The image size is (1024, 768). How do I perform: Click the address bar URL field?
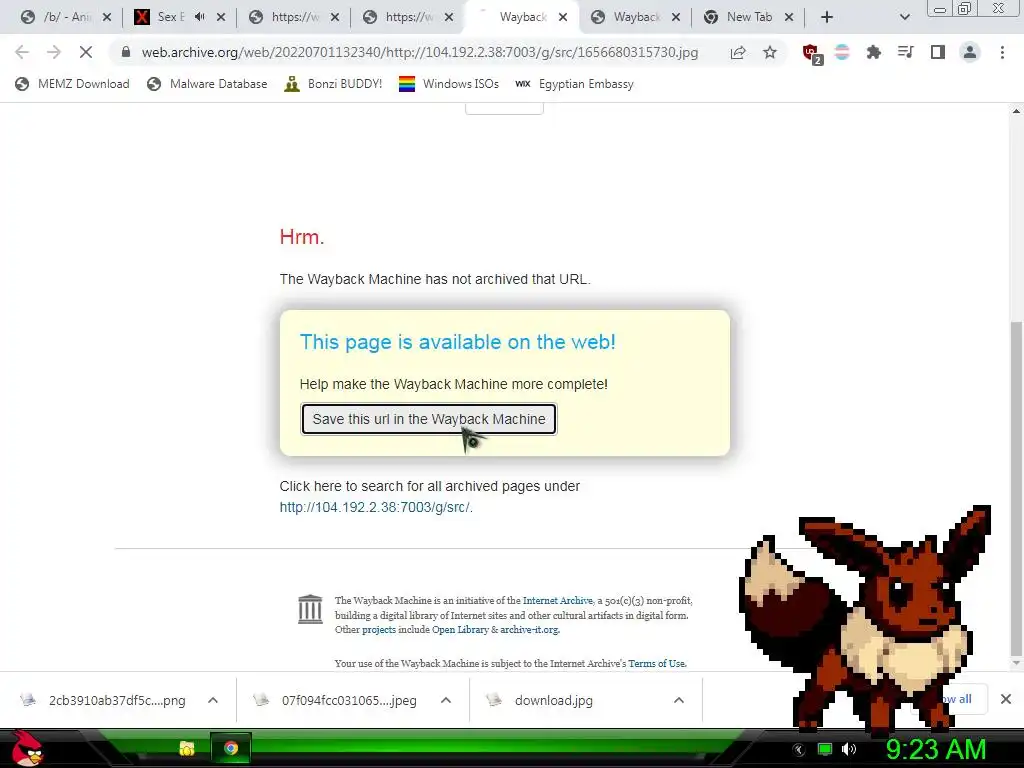(419, 52)
